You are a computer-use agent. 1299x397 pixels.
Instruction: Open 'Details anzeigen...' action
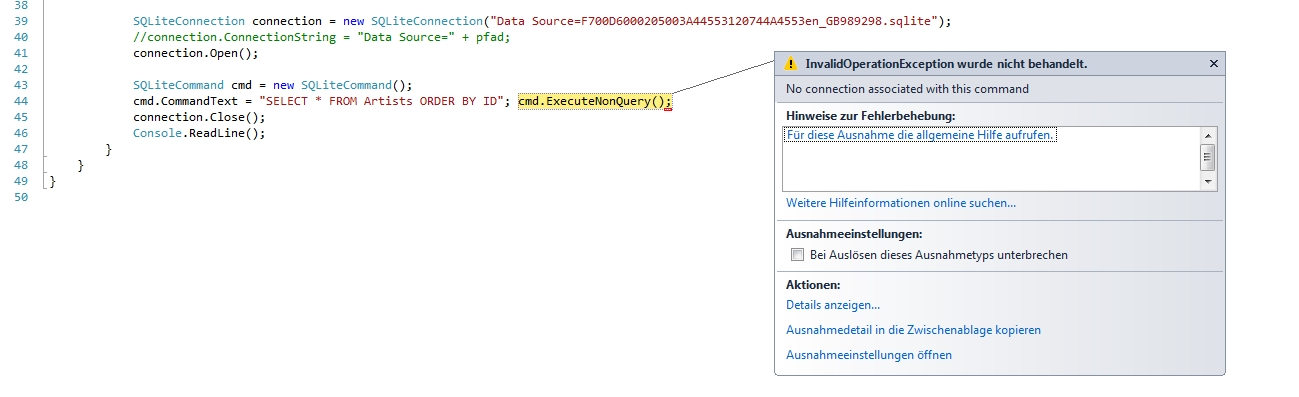click(x=833, y=305)
